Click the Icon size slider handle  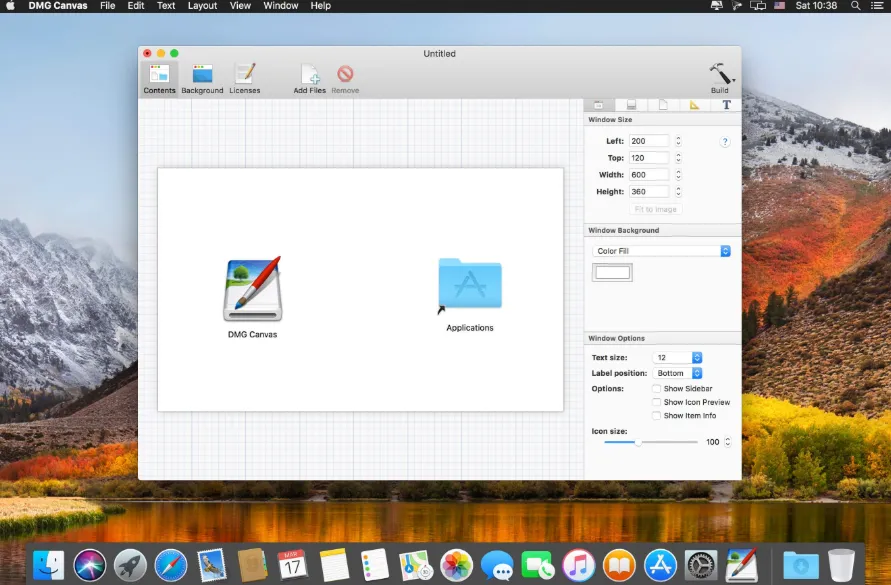pyautogui.click(x=638, y=442)
